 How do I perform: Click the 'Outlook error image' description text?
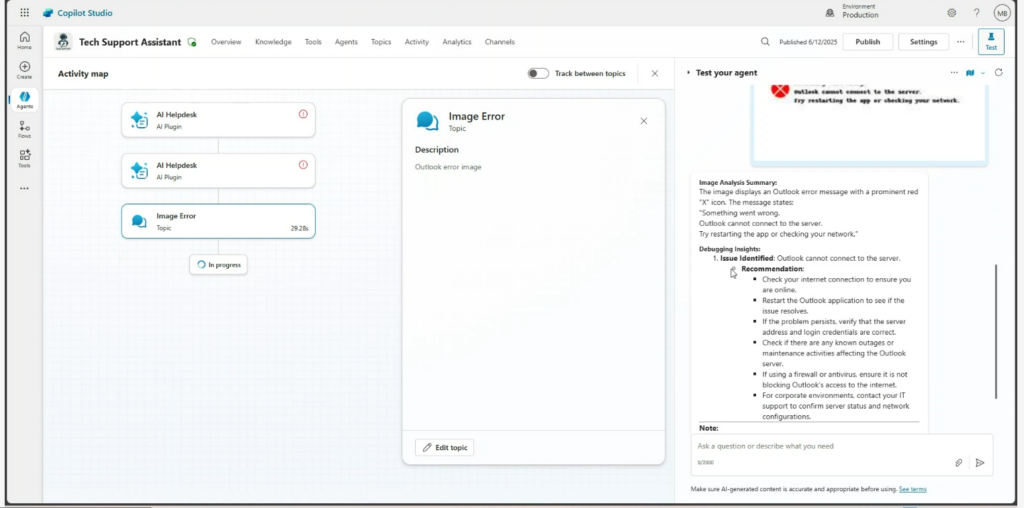point(448,167)
